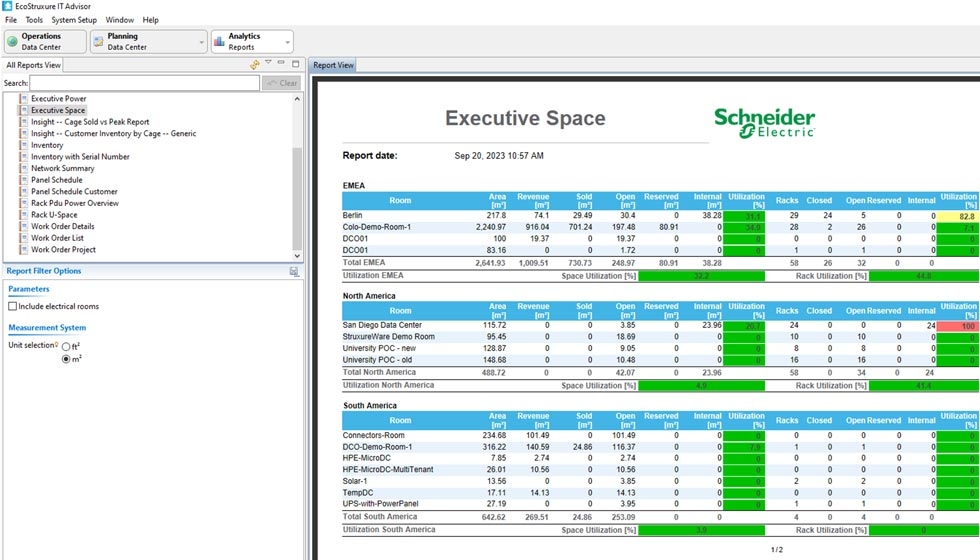The height and width of the screenshot is (560, 980).
Task: Select the ft² unit radio button
Action: coord(66,346)
